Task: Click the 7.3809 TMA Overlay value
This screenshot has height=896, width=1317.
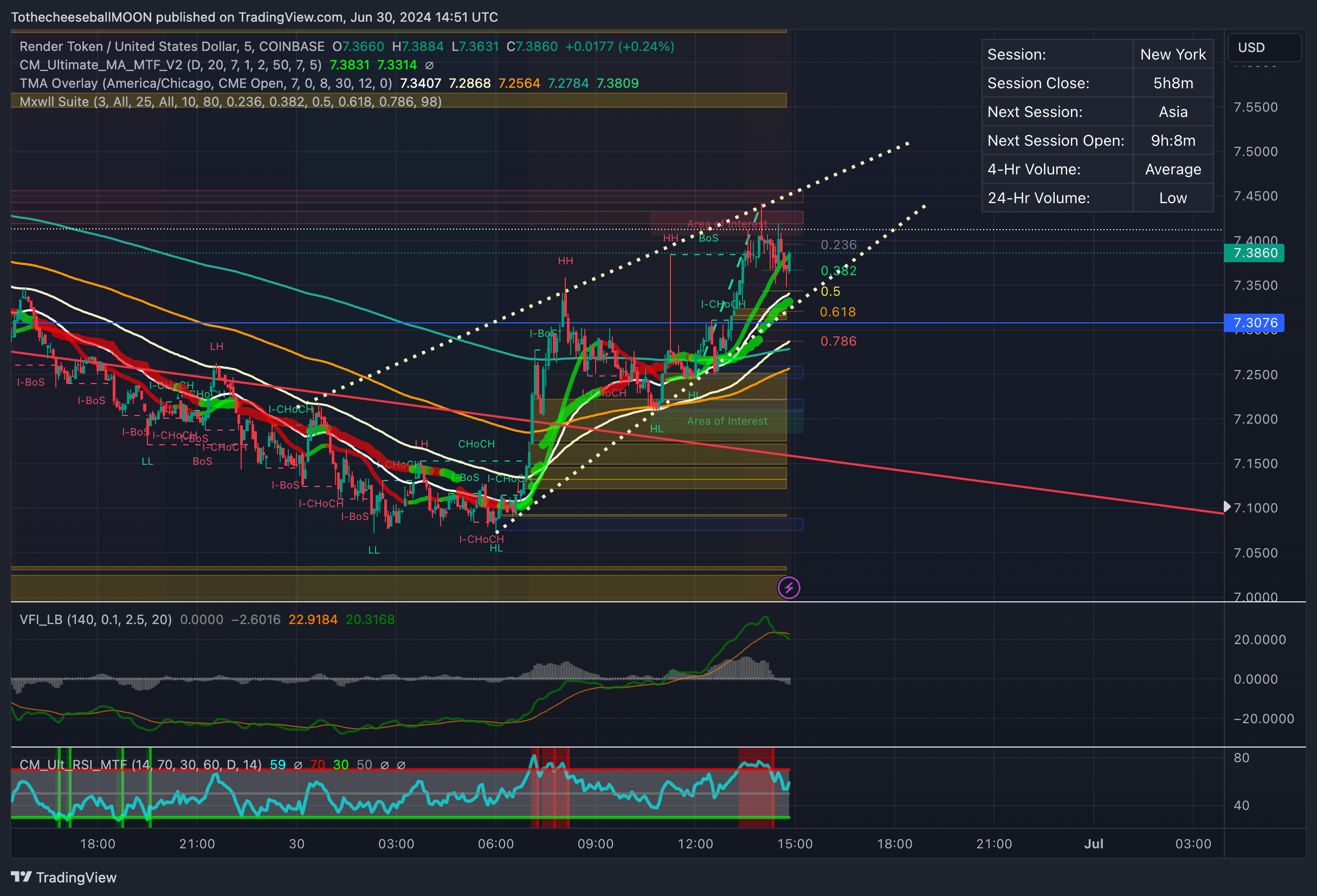Action: point(618,83)
